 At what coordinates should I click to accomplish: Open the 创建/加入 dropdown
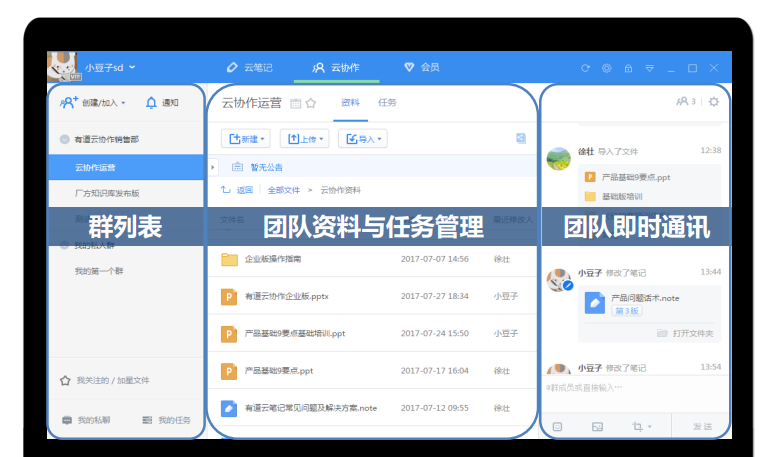coord(93,103)
